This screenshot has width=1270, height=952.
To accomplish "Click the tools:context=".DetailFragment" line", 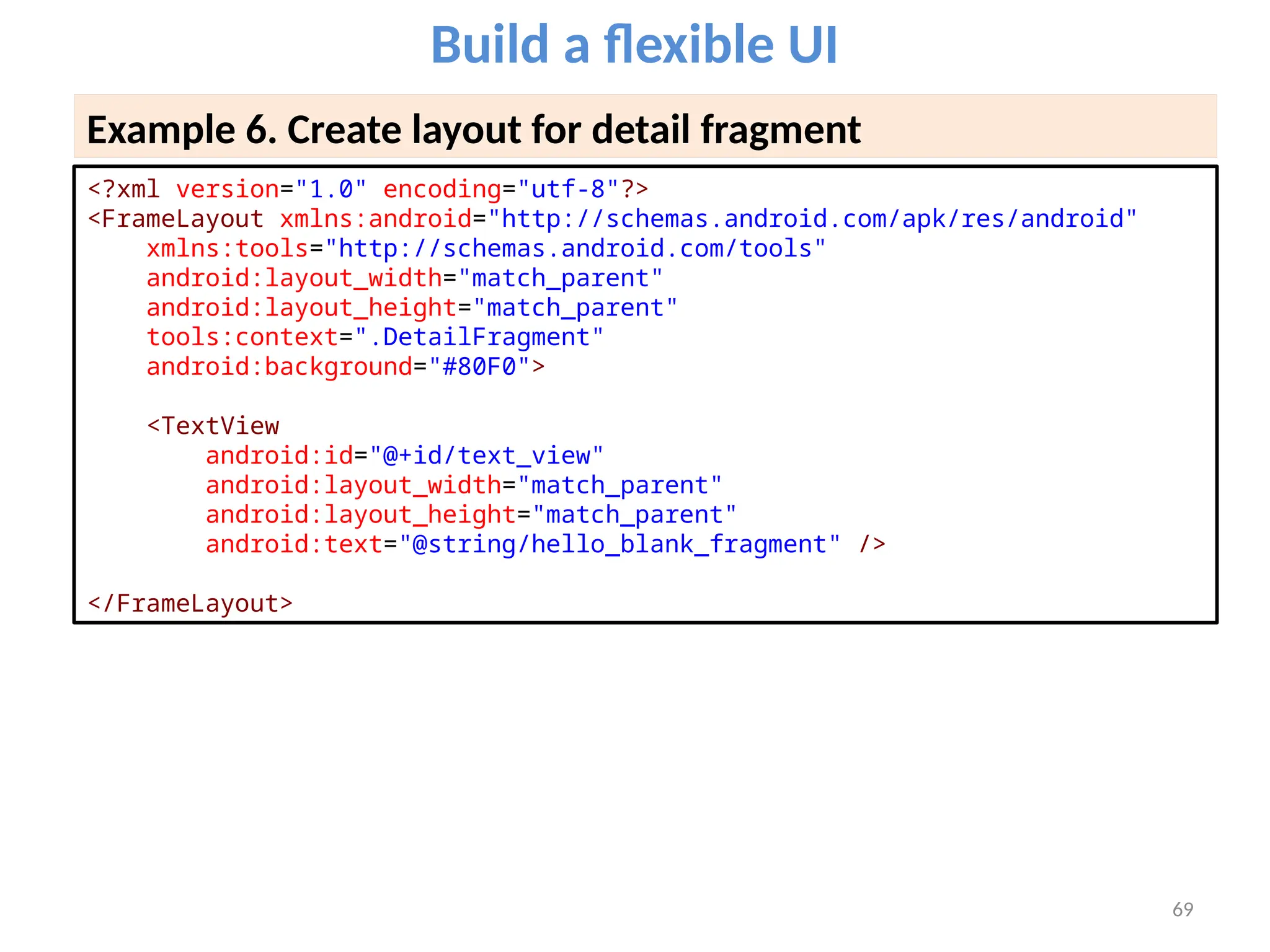I will coord(375,337).
